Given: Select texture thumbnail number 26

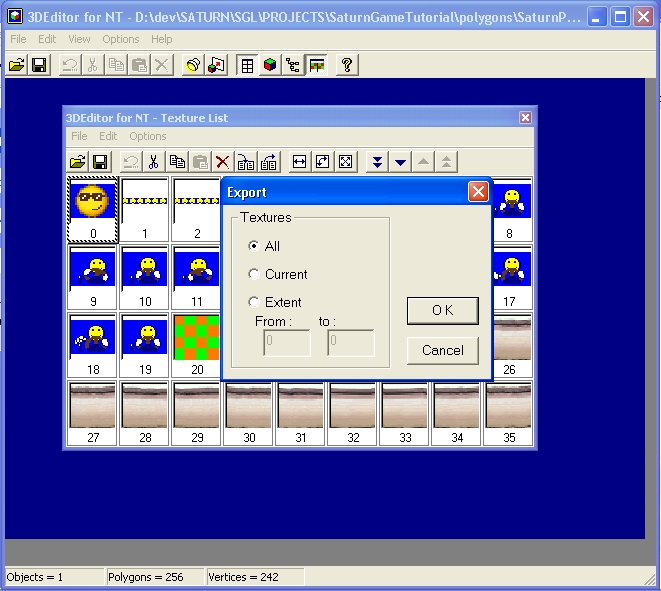Looking at the screenshot, I should (x=511, y=345).
